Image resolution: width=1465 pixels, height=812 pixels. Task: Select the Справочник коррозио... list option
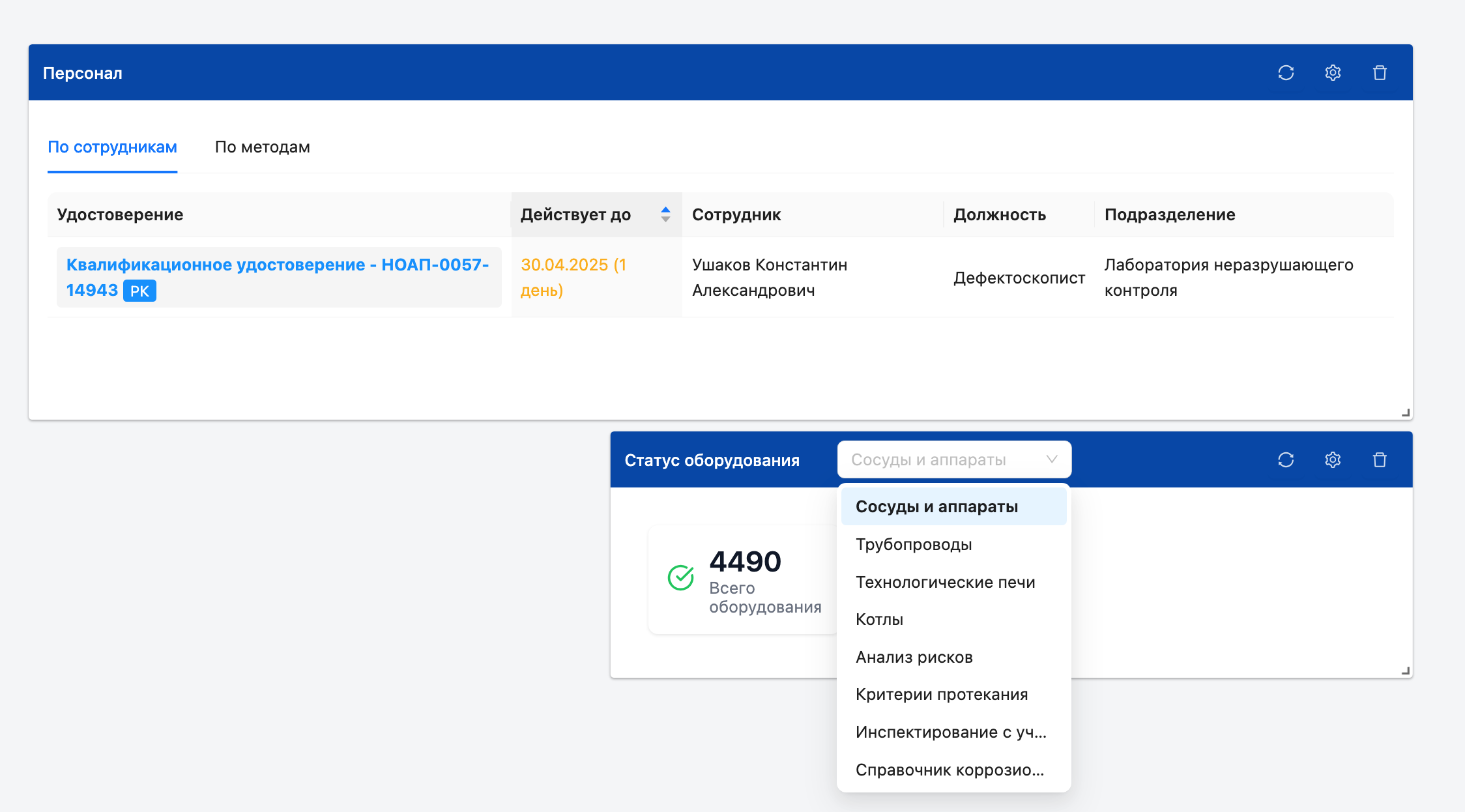pyautogui.click(x=950, y=770)
